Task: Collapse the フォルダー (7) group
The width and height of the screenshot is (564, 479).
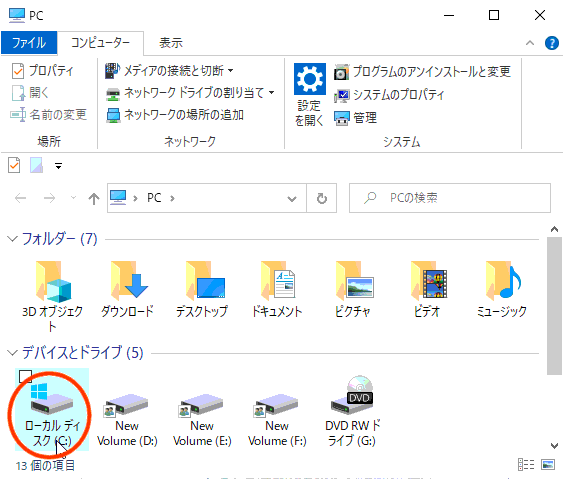Action: tap(12, 239)
